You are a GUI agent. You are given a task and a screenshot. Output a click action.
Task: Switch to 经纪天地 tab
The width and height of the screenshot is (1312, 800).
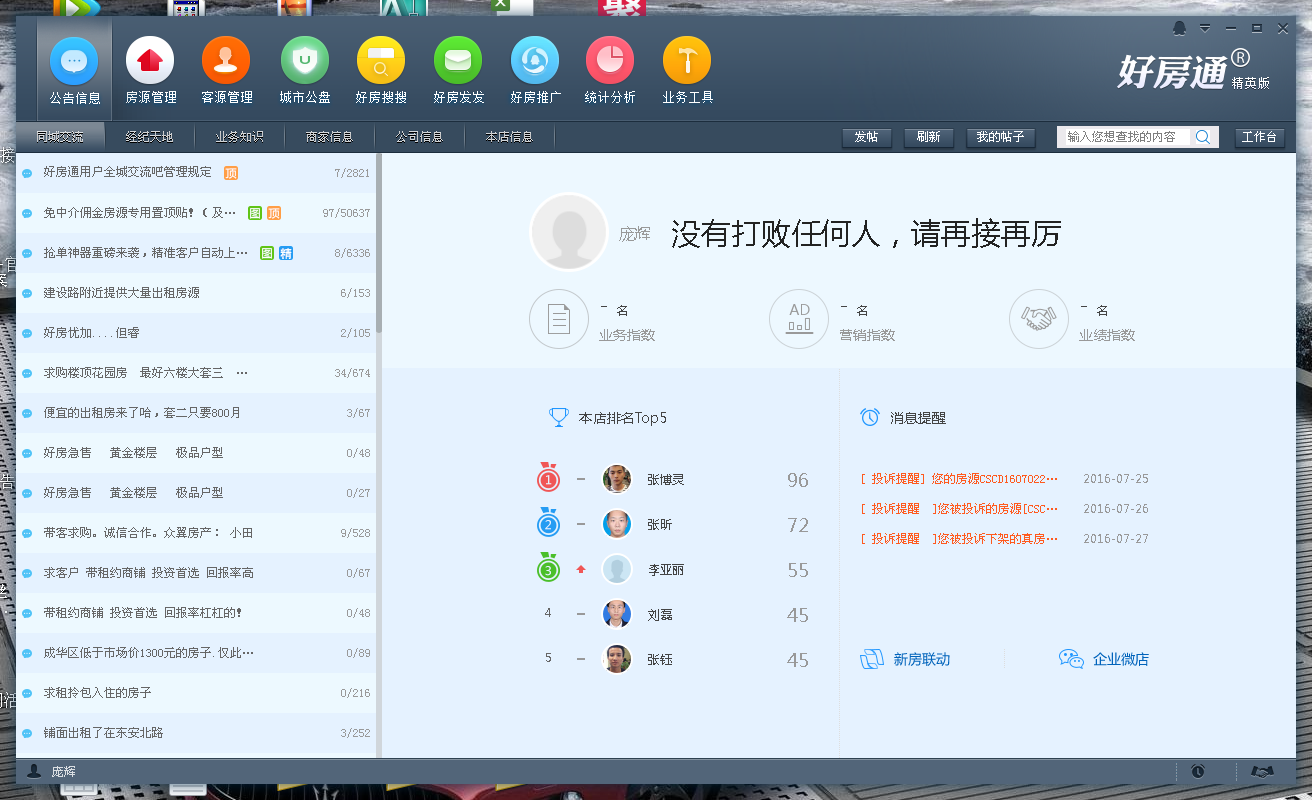pos(149,137)
